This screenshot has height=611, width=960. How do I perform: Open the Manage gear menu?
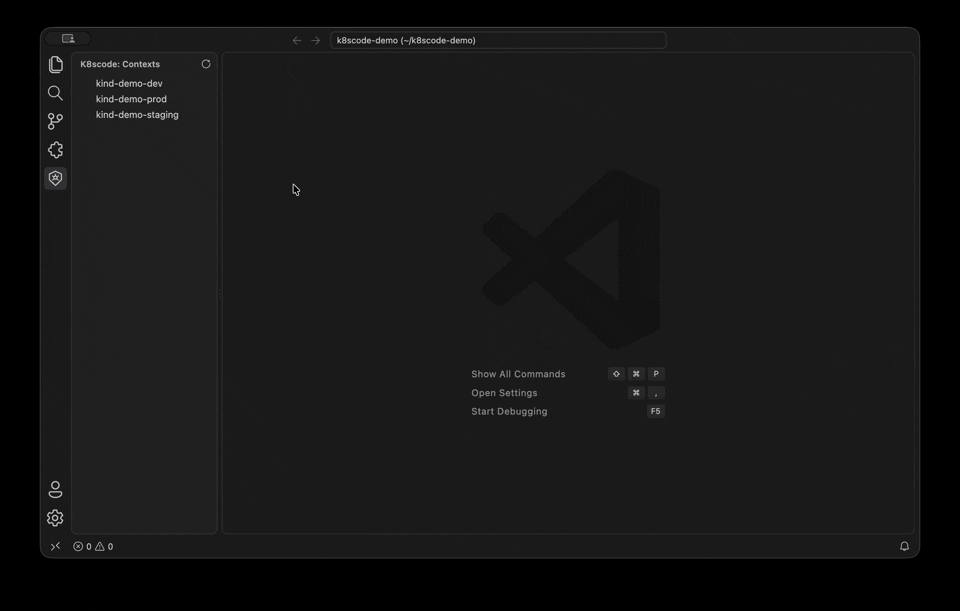(x=55, y=518)
